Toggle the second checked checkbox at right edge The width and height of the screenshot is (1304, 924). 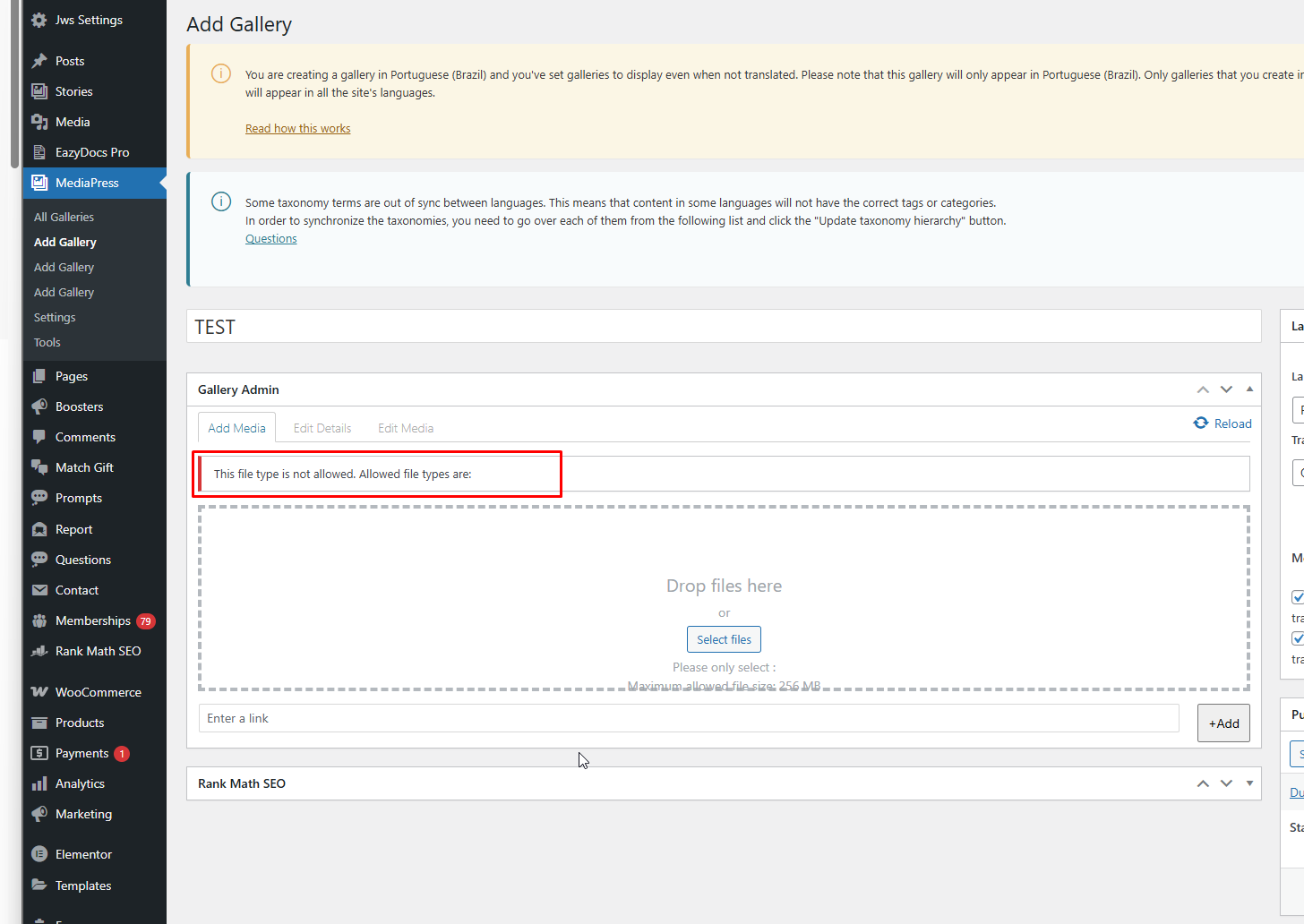pos(1298,638)
